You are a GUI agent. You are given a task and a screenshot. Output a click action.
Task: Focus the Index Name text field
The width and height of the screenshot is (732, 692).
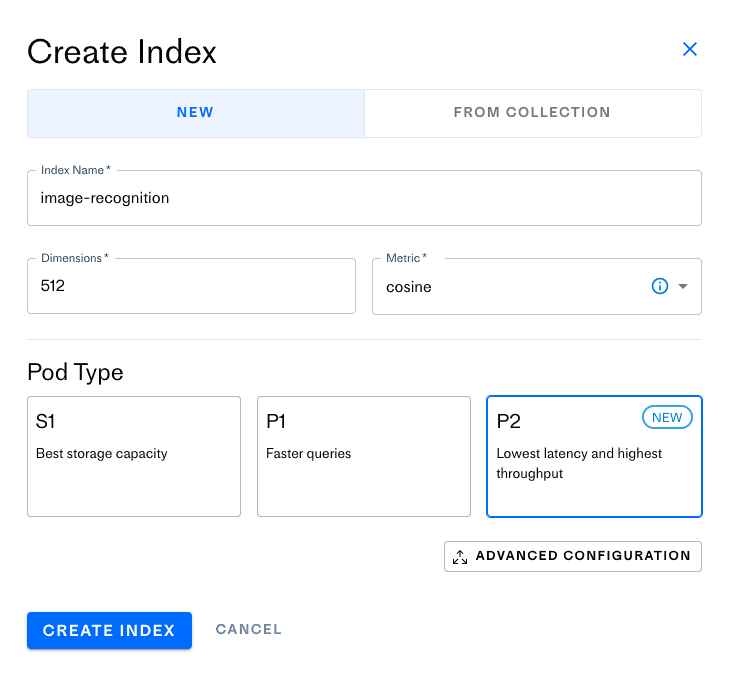[x=364, y=198]
